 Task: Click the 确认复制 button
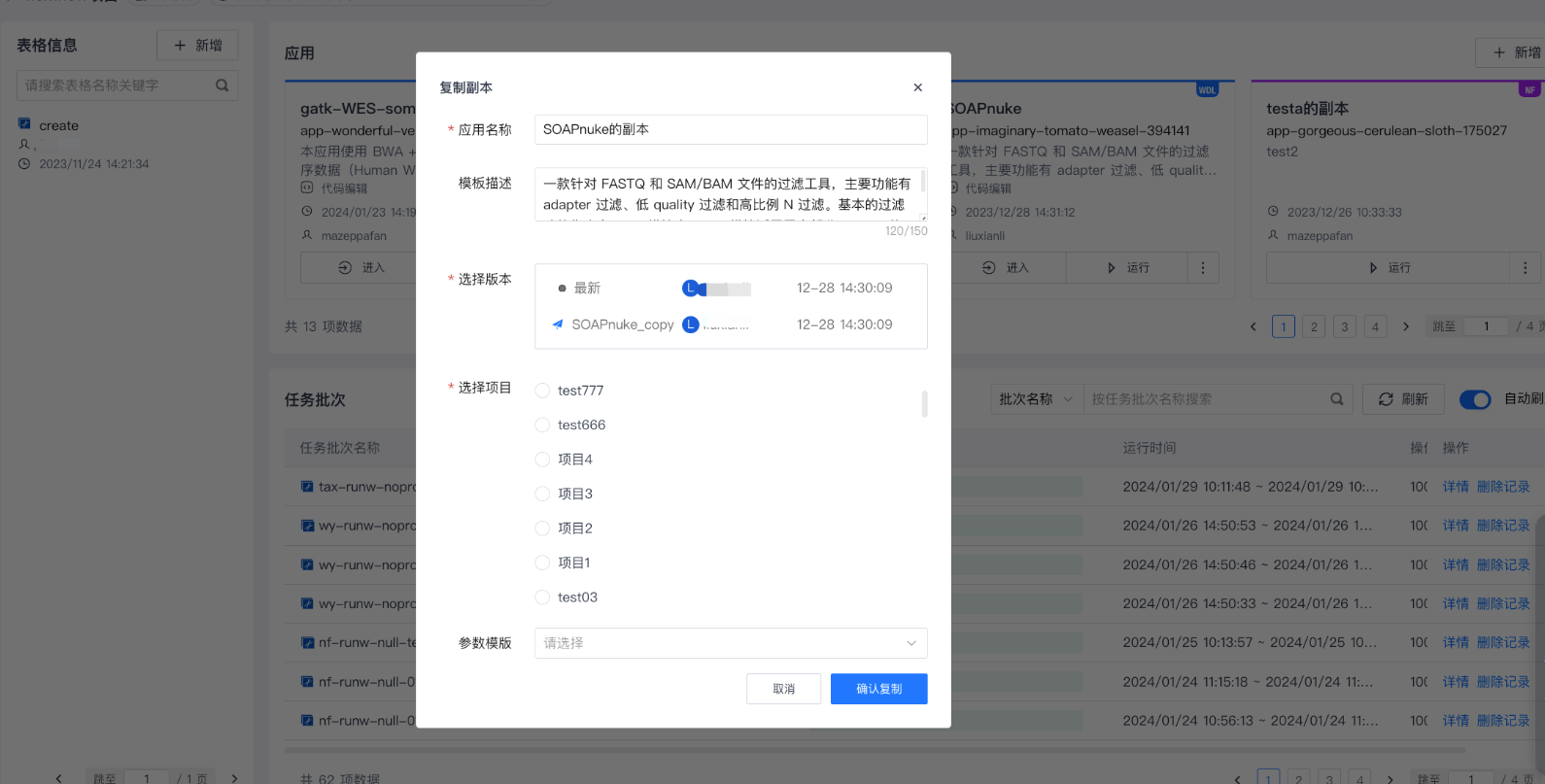pos(878,689)
